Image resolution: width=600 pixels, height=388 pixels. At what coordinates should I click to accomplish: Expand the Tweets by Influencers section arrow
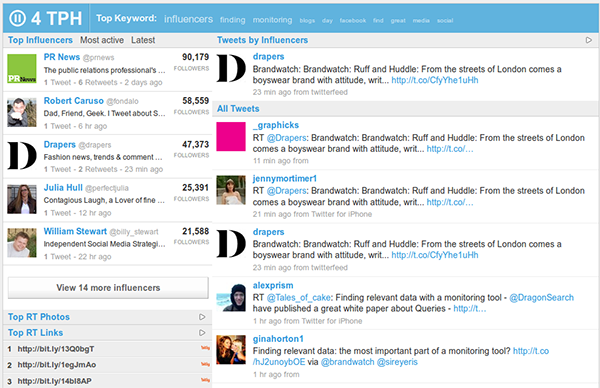click(x=589, y=40)
